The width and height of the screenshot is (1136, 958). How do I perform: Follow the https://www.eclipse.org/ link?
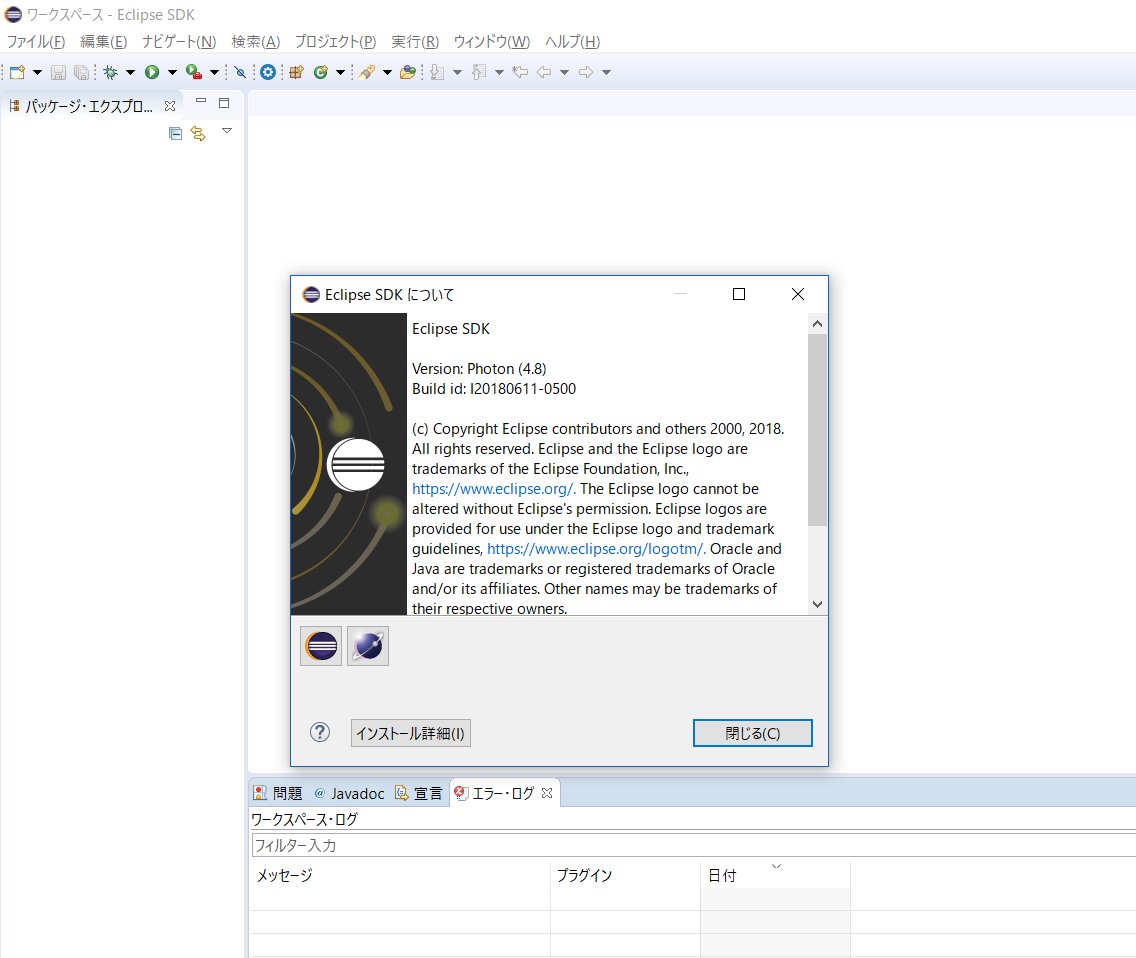(x=491, y=488)
